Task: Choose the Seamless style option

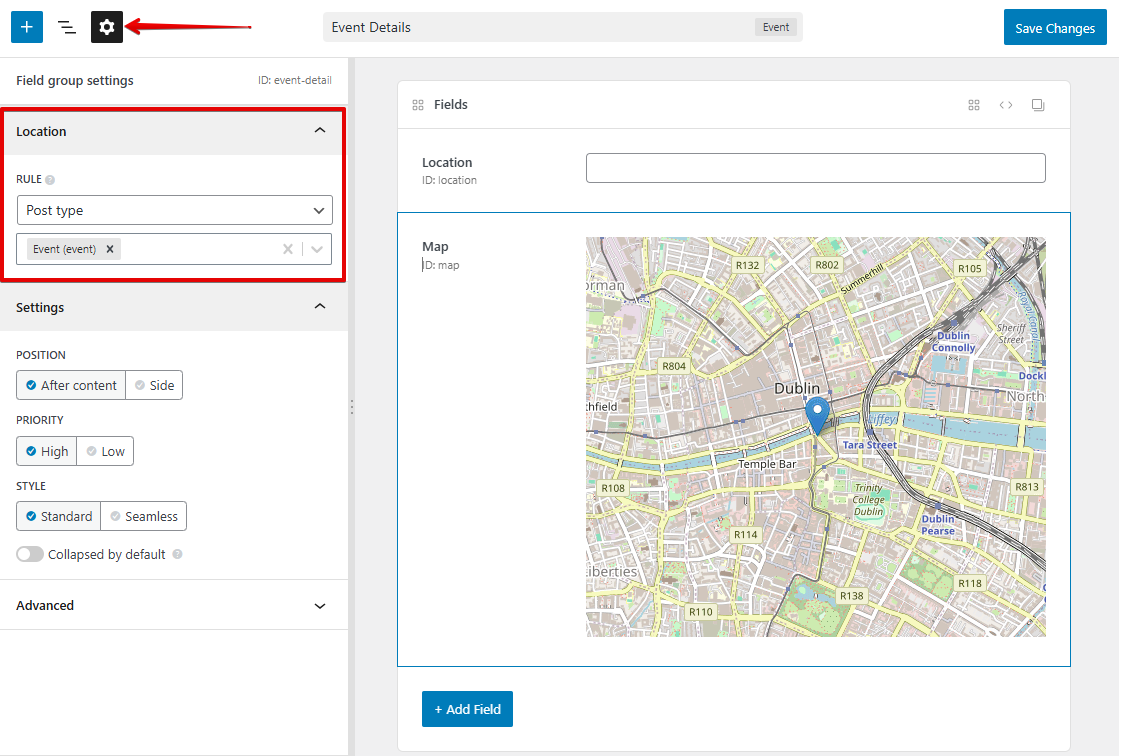Action: coord(143,516)
